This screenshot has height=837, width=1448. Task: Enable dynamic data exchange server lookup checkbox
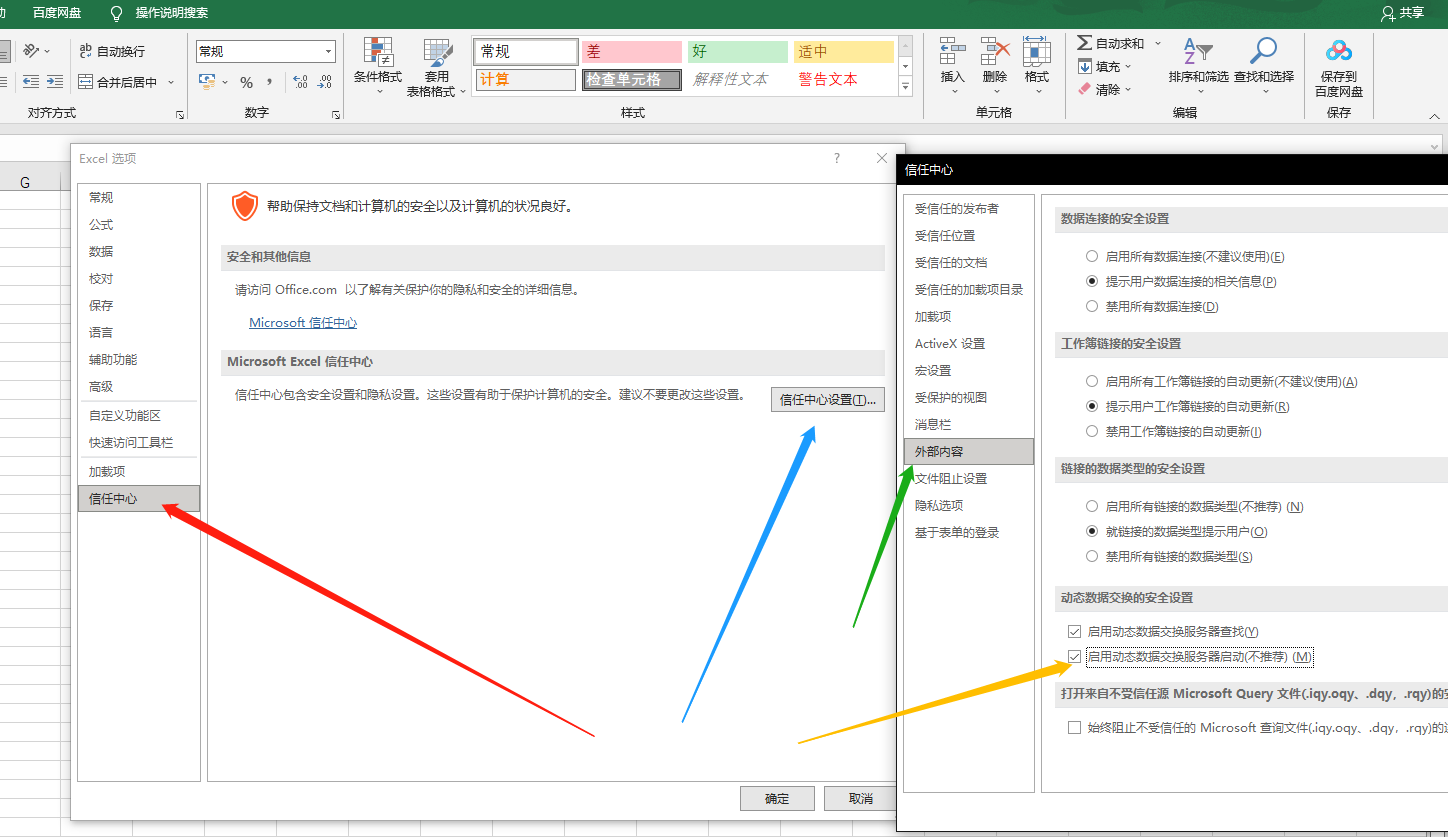(x=1075, y=632)
